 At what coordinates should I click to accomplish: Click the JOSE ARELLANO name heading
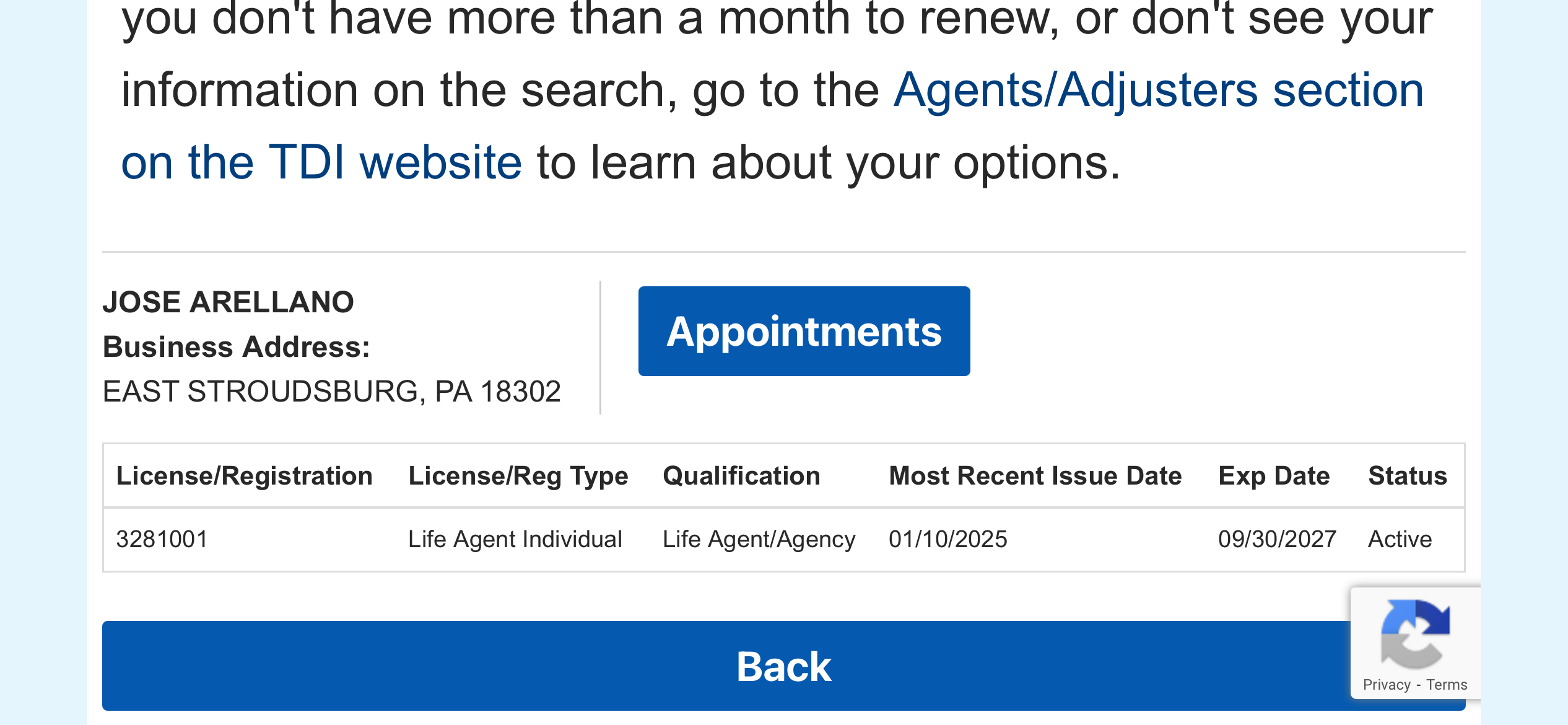click(x=228, y=302)
